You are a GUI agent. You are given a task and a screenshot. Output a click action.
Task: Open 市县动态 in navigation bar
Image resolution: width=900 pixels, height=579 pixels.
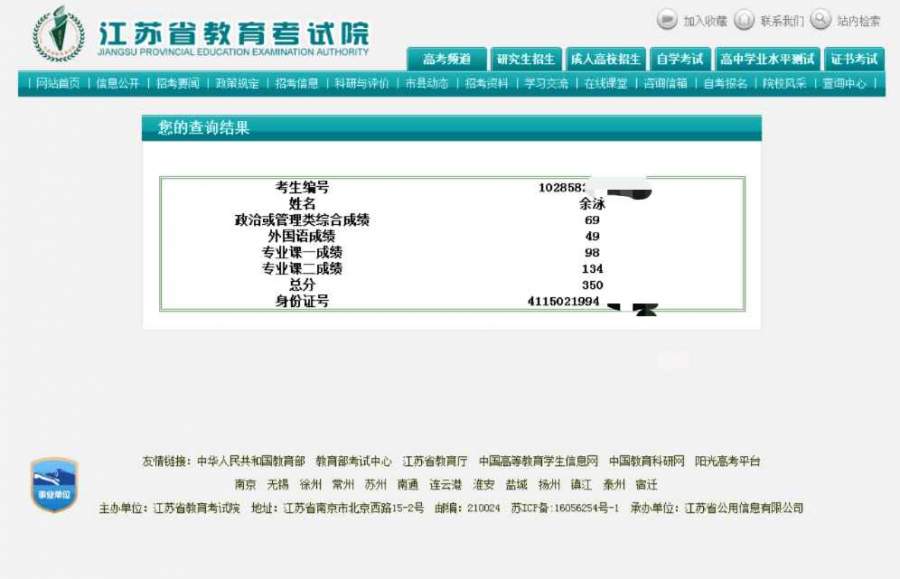pyautogui.click(x=426, y=83)
